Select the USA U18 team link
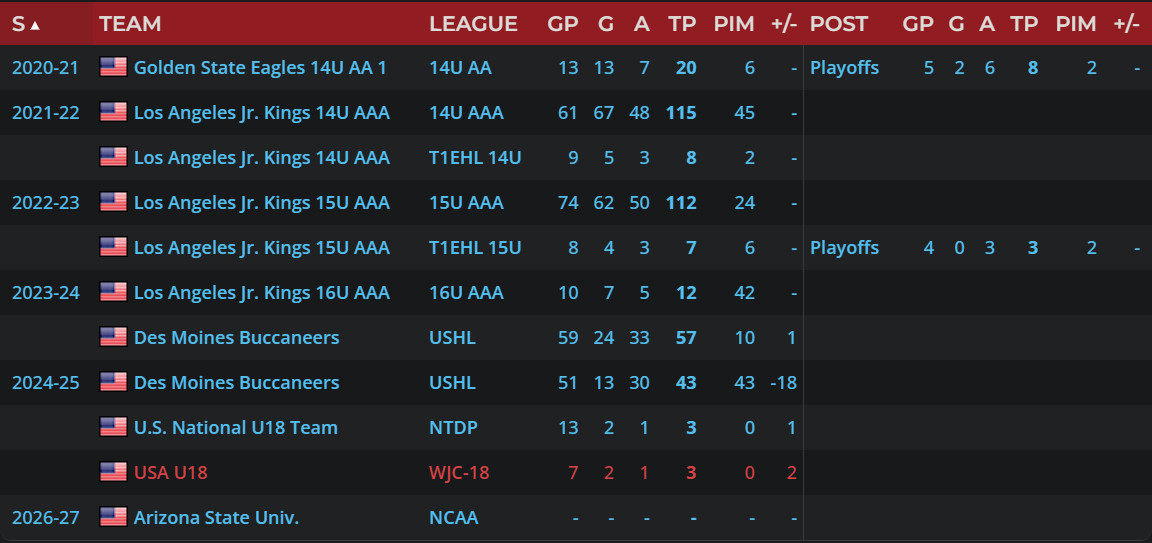The width and height of the screenshot is (1152, 543). tap(170, 473)
